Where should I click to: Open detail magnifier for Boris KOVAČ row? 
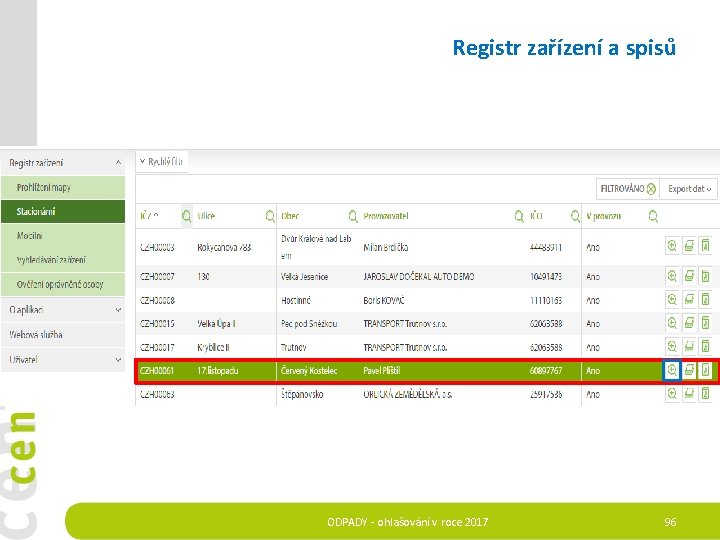[672, 300]
